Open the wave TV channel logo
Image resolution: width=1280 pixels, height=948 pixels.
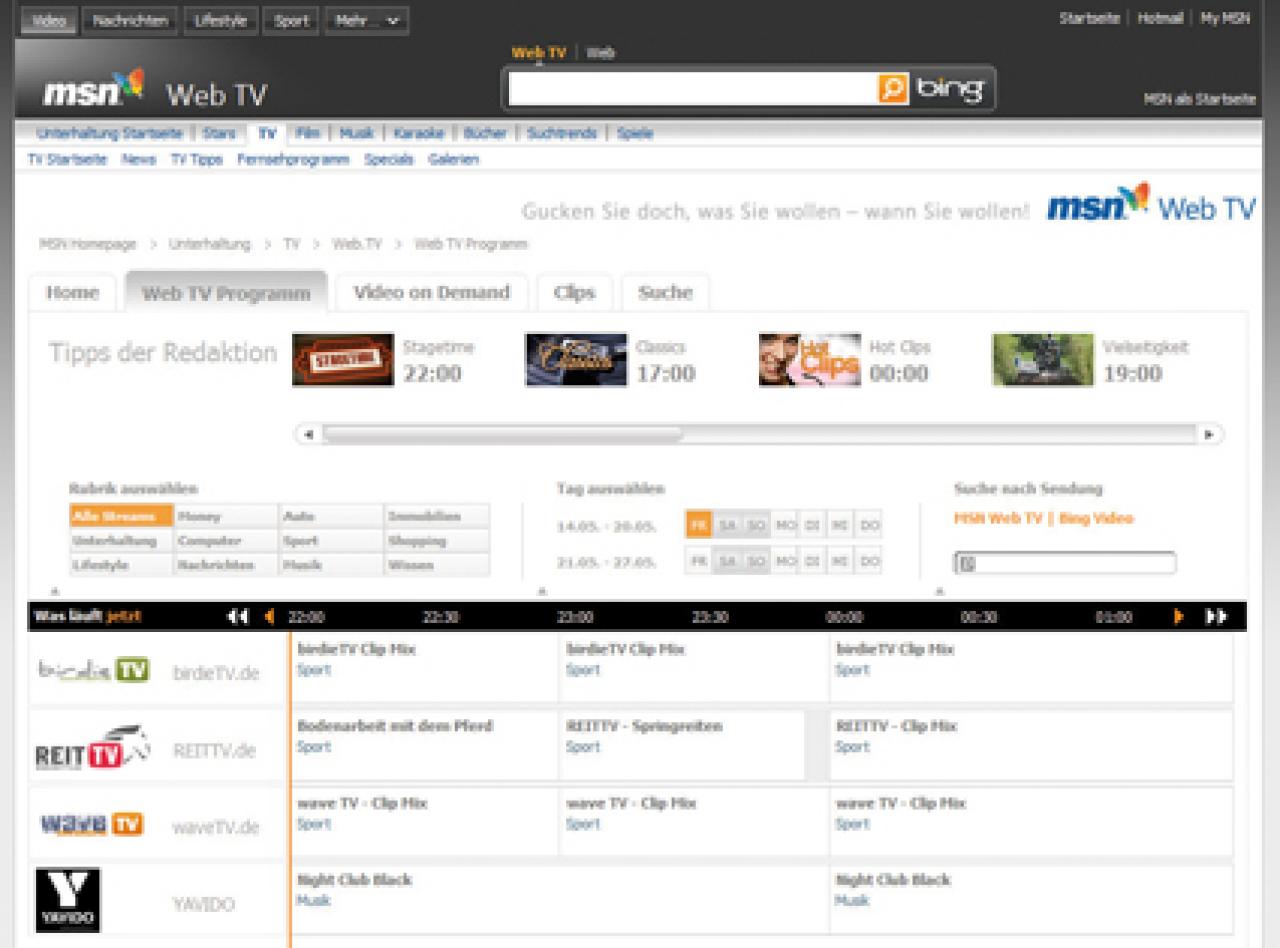(92, 825)
